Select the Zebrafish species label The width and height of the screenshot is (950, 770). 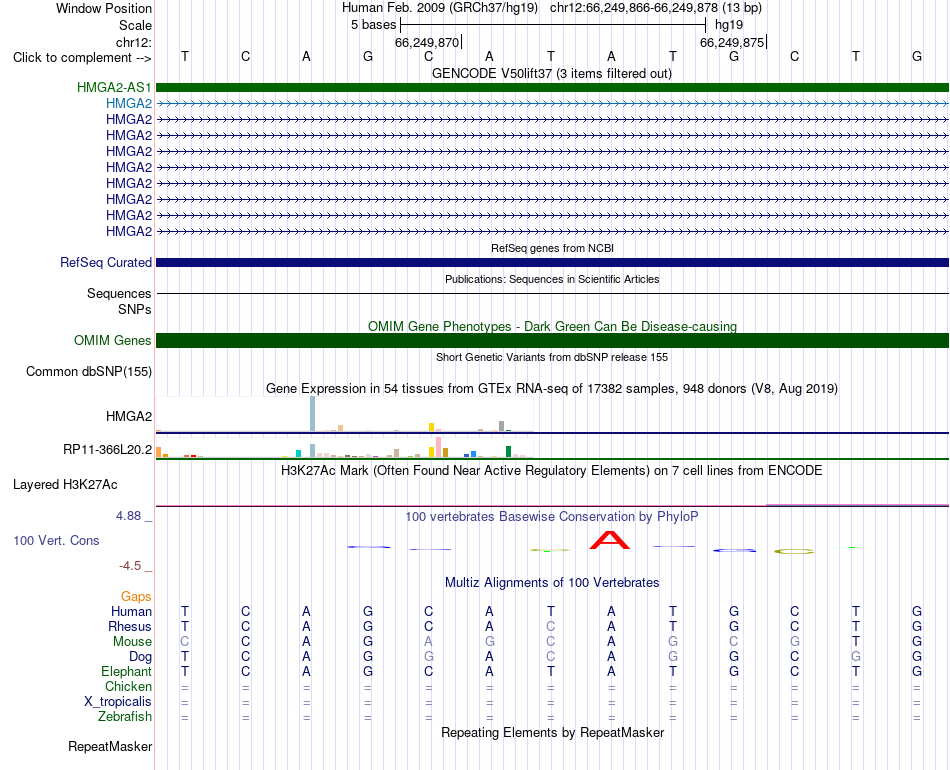point(125,716)
